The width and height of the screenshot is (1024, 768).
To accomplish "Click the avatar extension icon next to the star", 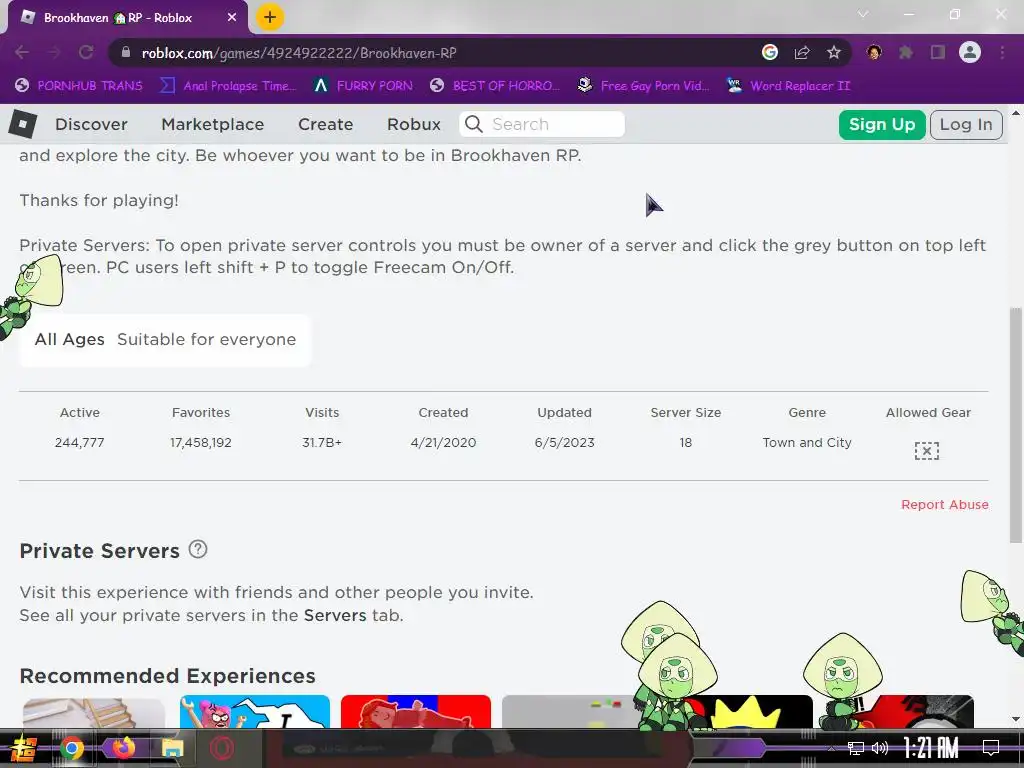I will point(874,52).
